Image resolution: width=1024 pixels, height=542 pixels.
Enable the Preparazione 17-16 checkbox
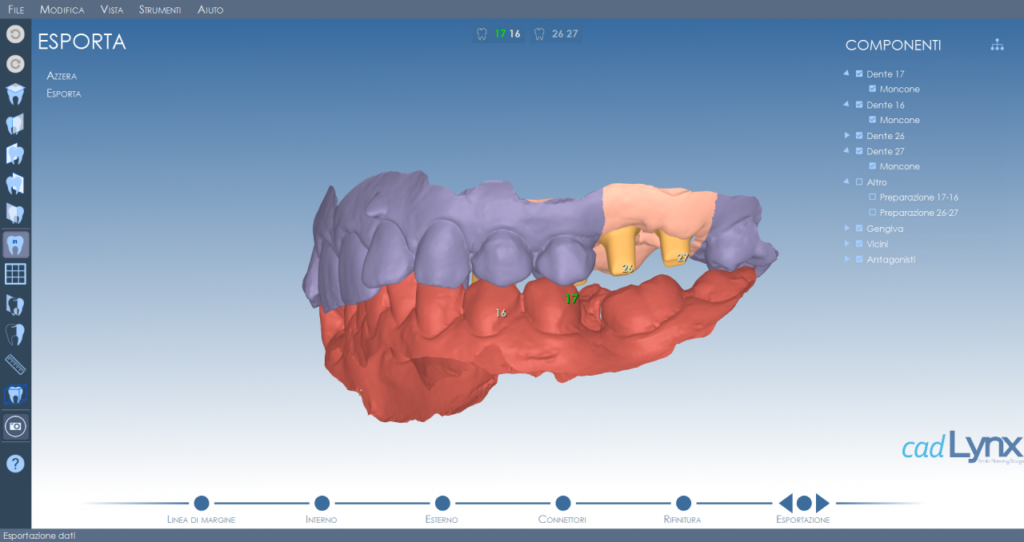point(872,197)
